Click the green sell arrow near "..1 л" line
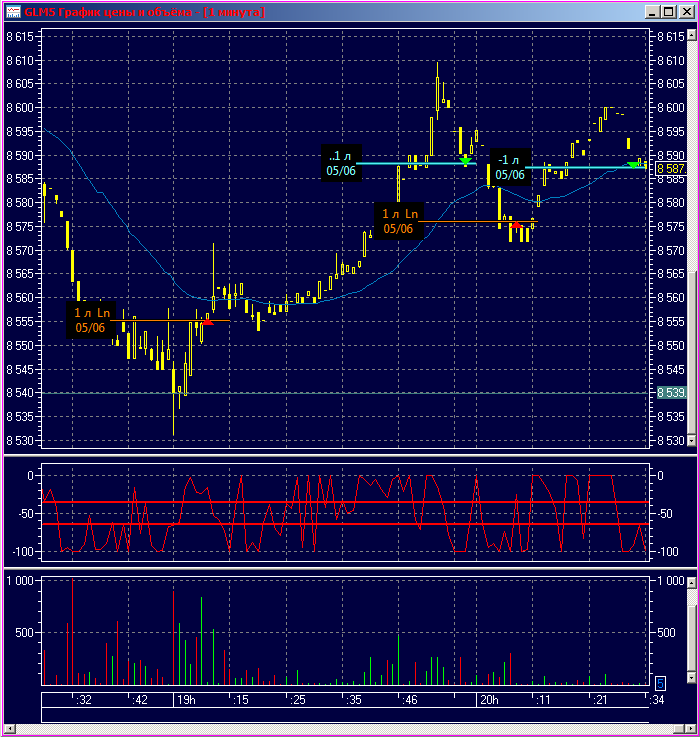 (465, 160)
